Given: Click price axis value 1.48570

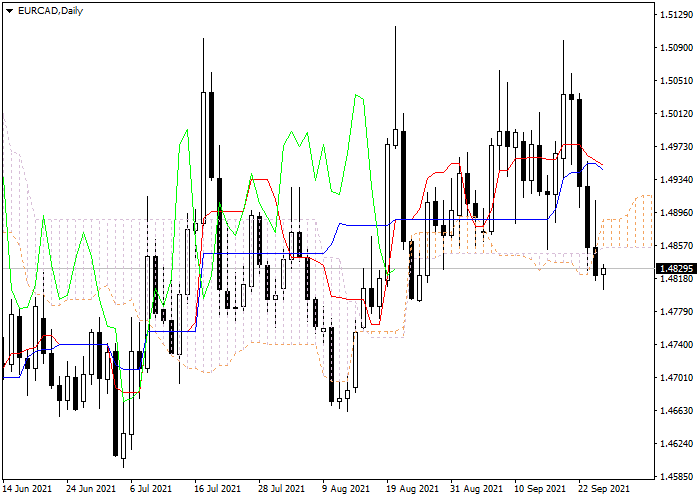Looking at the screenshot, I should pyautogui.click(x=676, y=246).
